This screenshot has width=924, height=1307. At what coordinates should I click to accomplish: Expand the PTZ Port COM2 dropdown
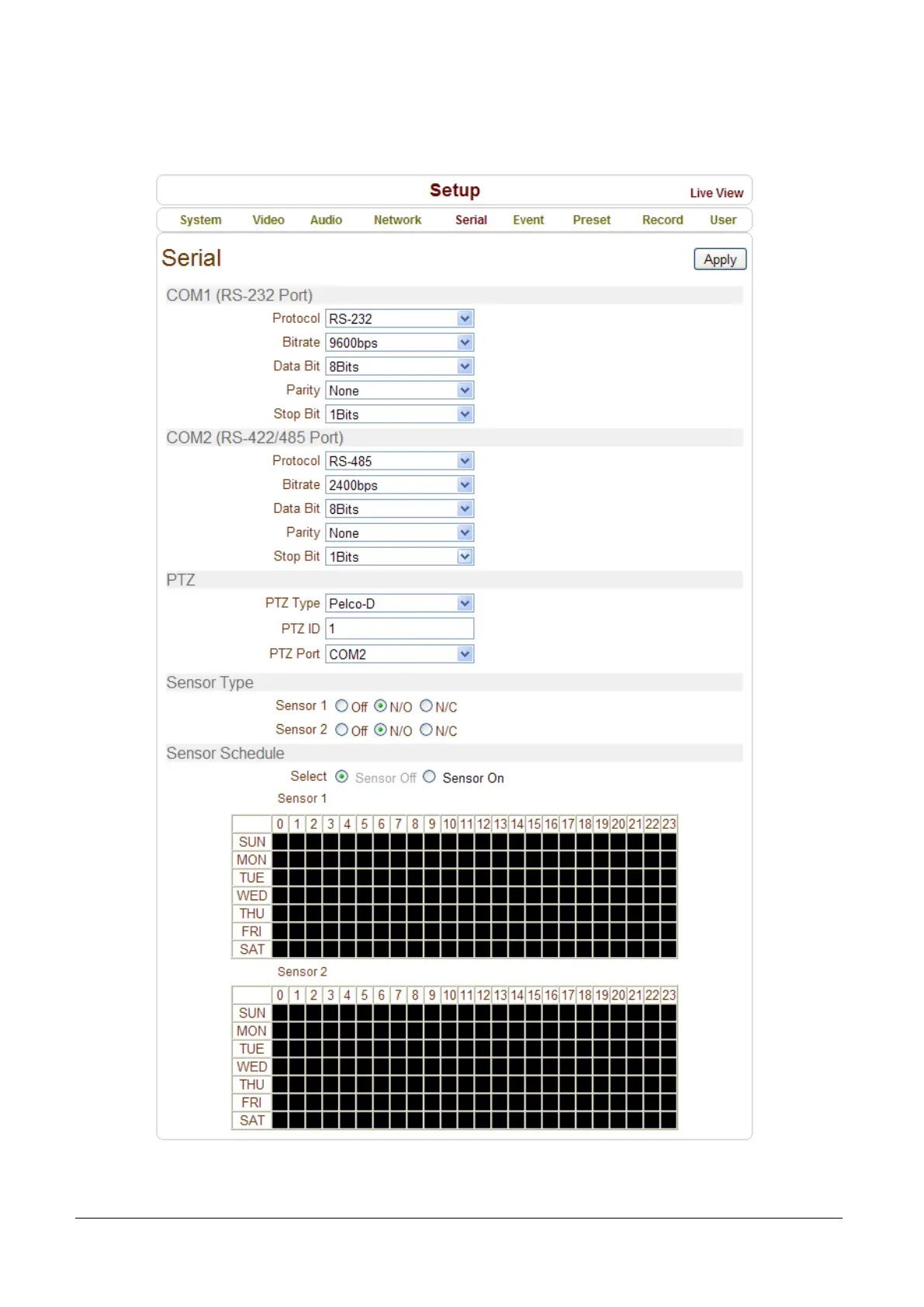point(399,654)
